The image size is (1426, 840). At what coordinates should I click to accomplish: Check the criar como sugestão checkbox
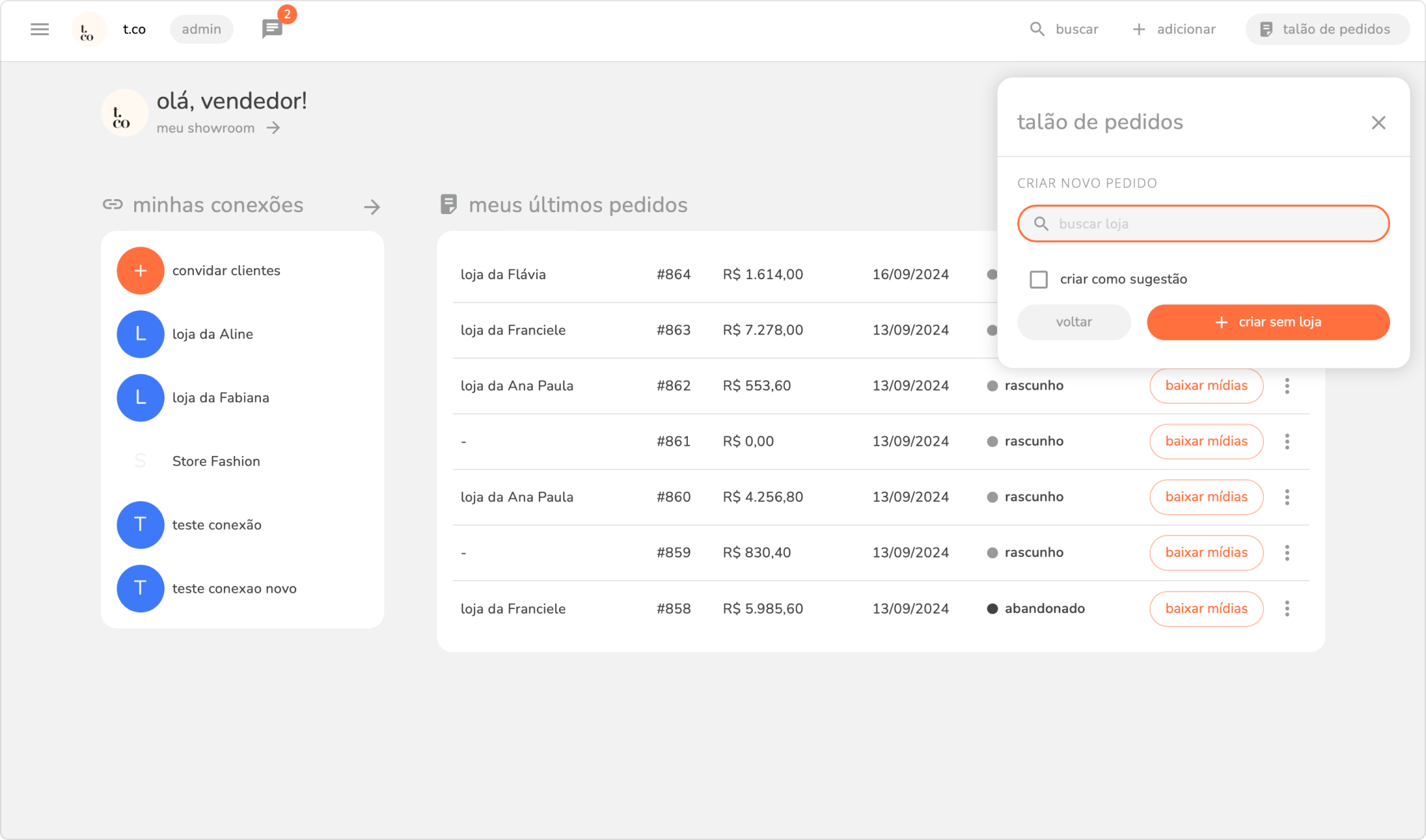tap(1038, 279)
